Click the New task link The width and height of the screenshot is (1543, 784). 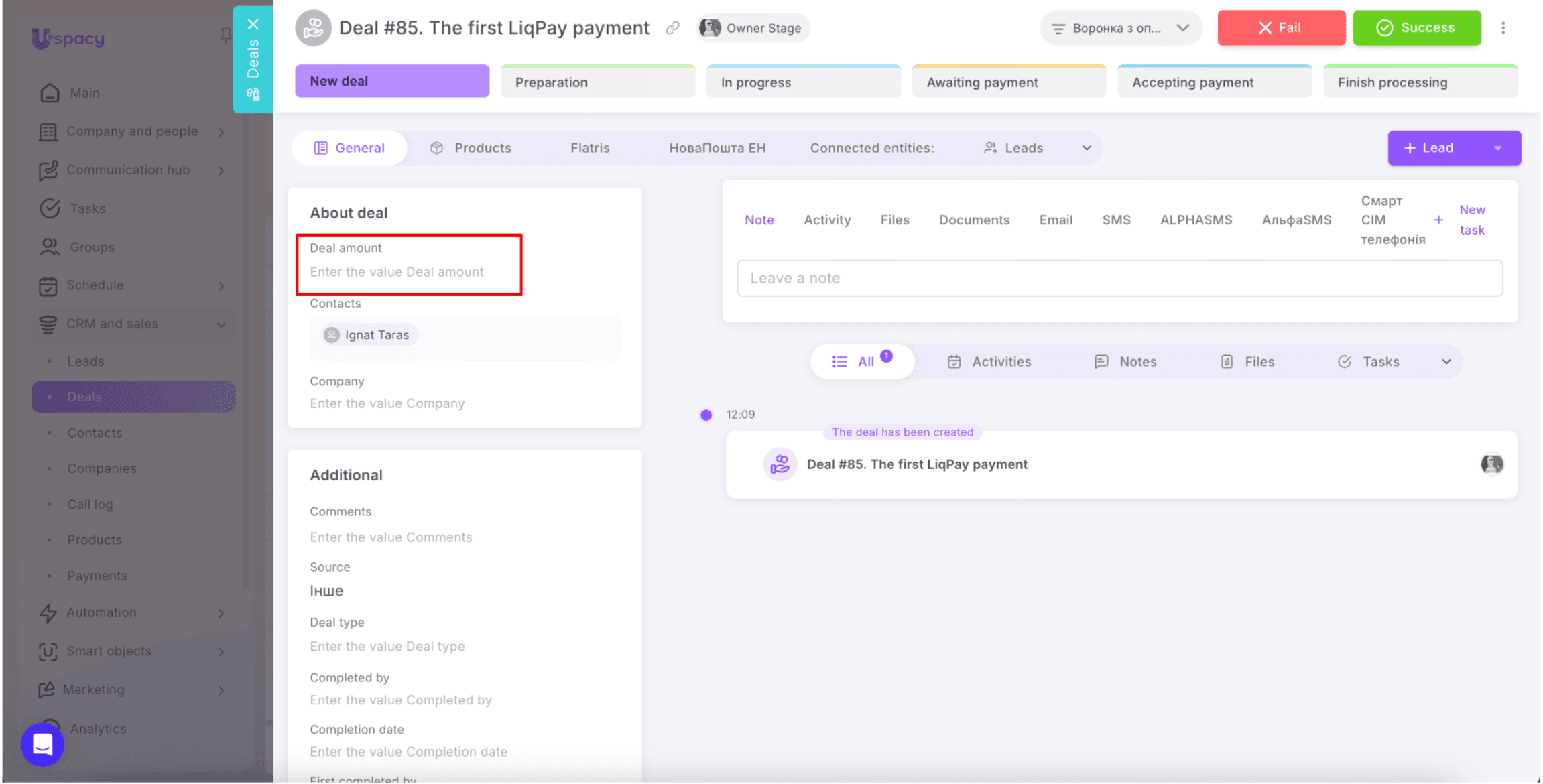pos(1472,220)
